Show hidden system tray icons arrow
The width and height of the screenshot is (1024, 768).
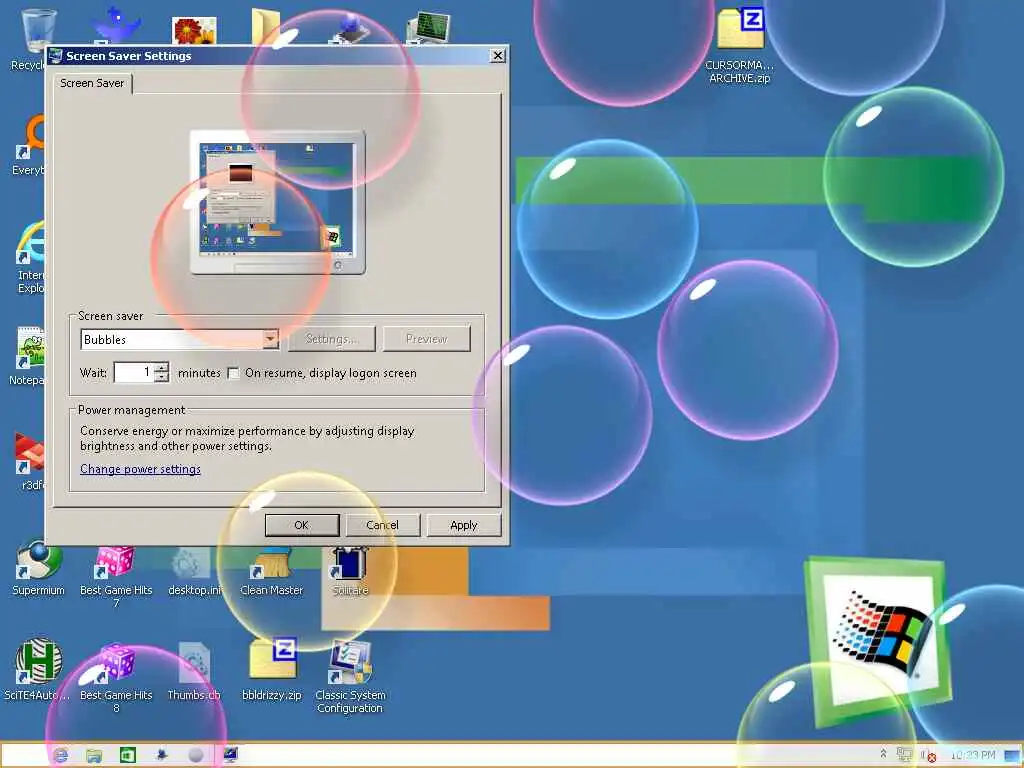click(883, 754)
